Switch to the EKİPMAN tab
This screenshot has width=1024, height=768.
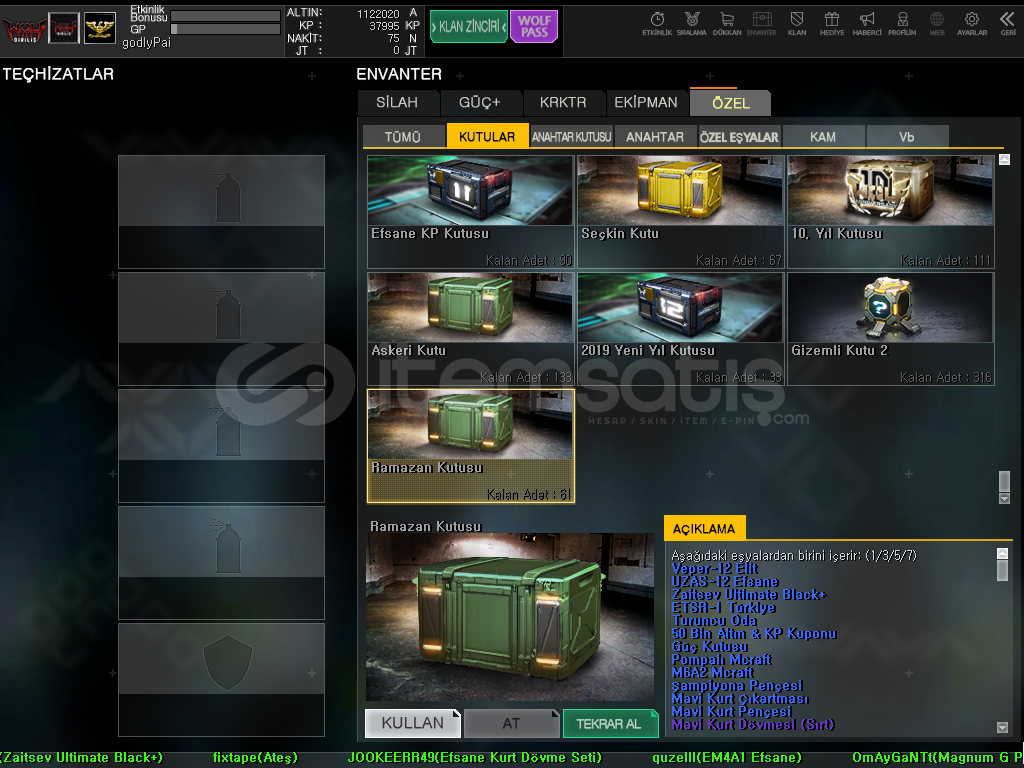[x=646, y=103]
